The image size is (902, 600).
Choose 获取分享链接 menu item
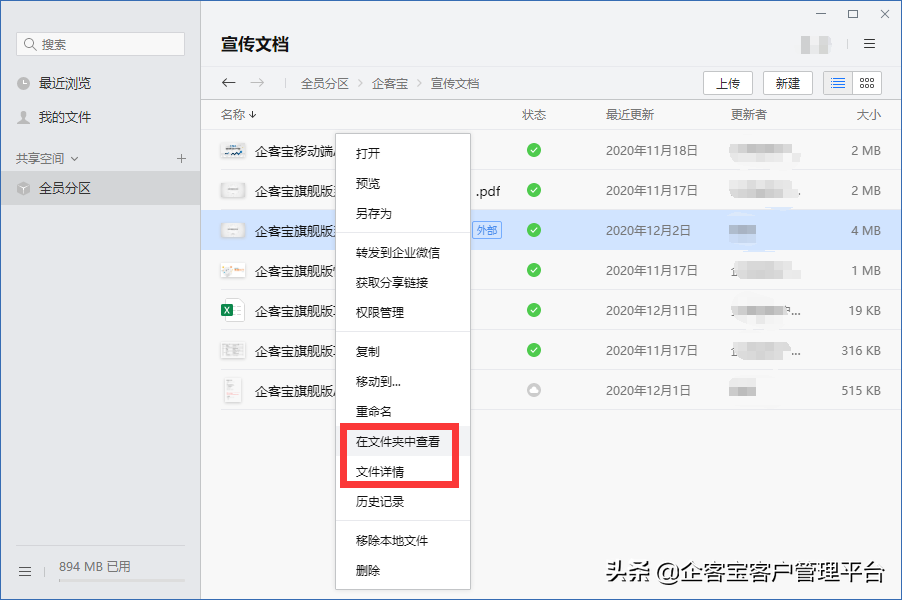pyautogui.click(x=403, y=282)
